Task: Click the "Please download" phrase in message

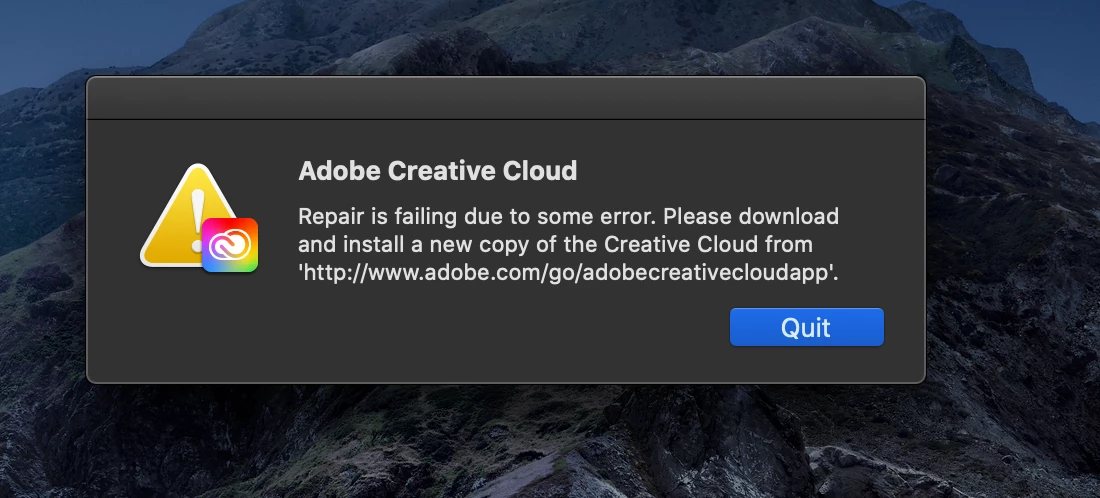Action: [x=751, y=216]
